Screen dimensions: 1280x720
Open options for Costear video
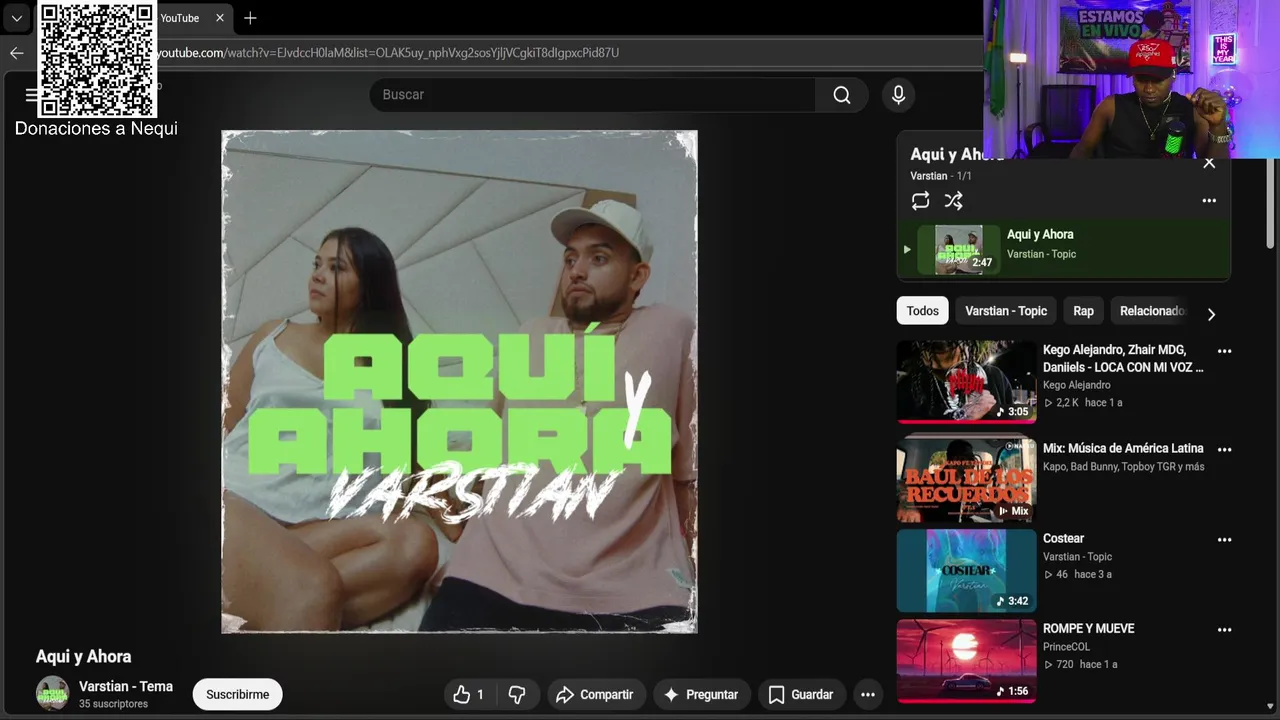[1224, 539]
